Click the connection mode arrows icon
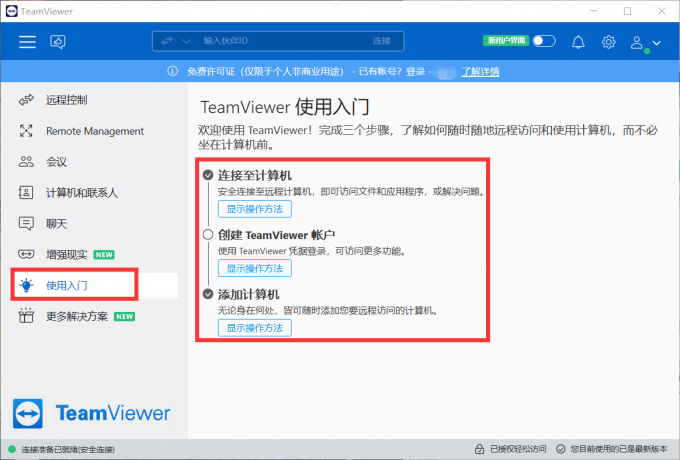 click(167, 41)
